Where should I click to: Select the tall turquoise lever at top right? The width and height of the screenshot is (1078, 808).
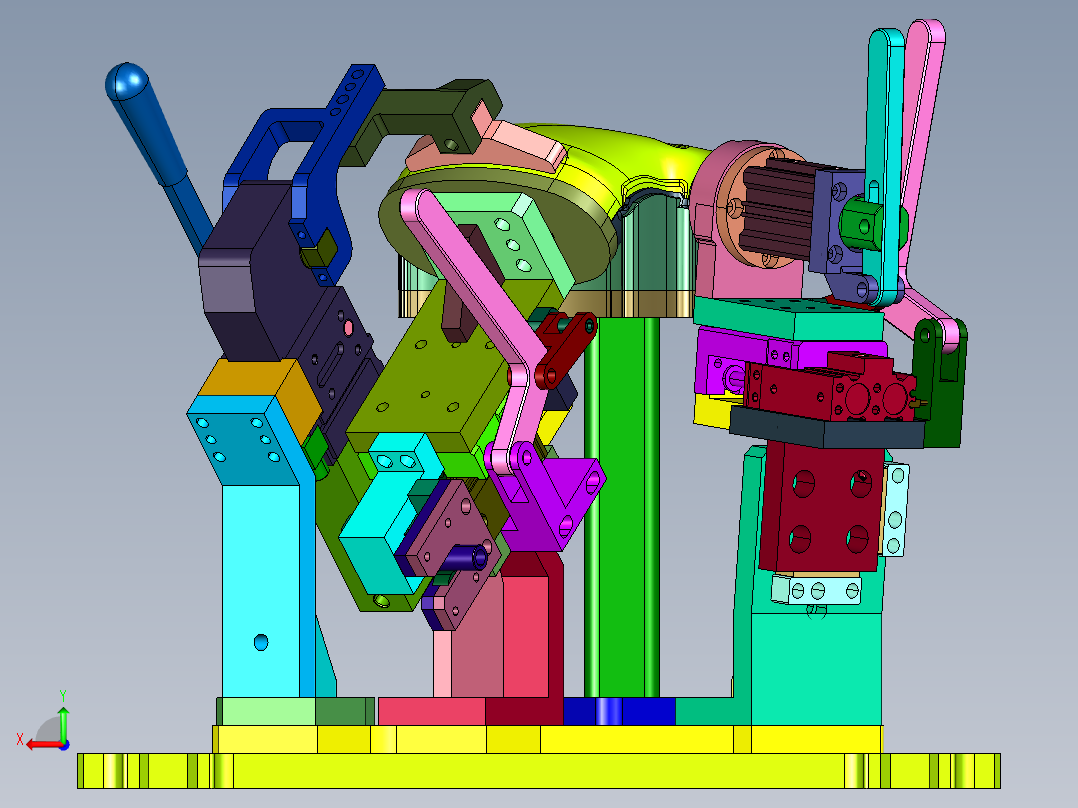886,165
